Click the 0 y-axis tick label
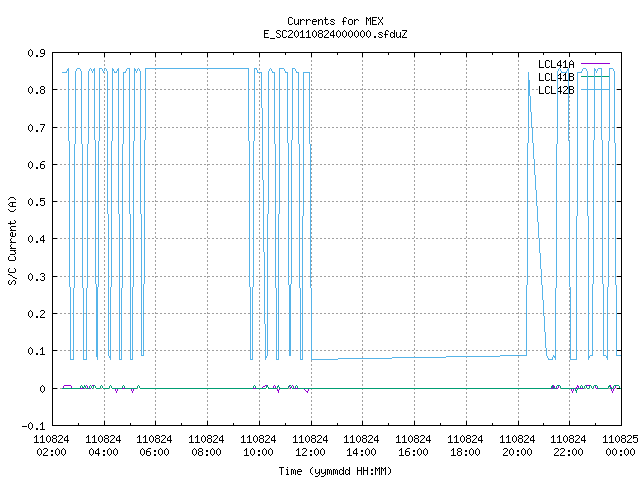Image resolution: width=640 pixels, height=480 pixels. (x=42, y=389)
